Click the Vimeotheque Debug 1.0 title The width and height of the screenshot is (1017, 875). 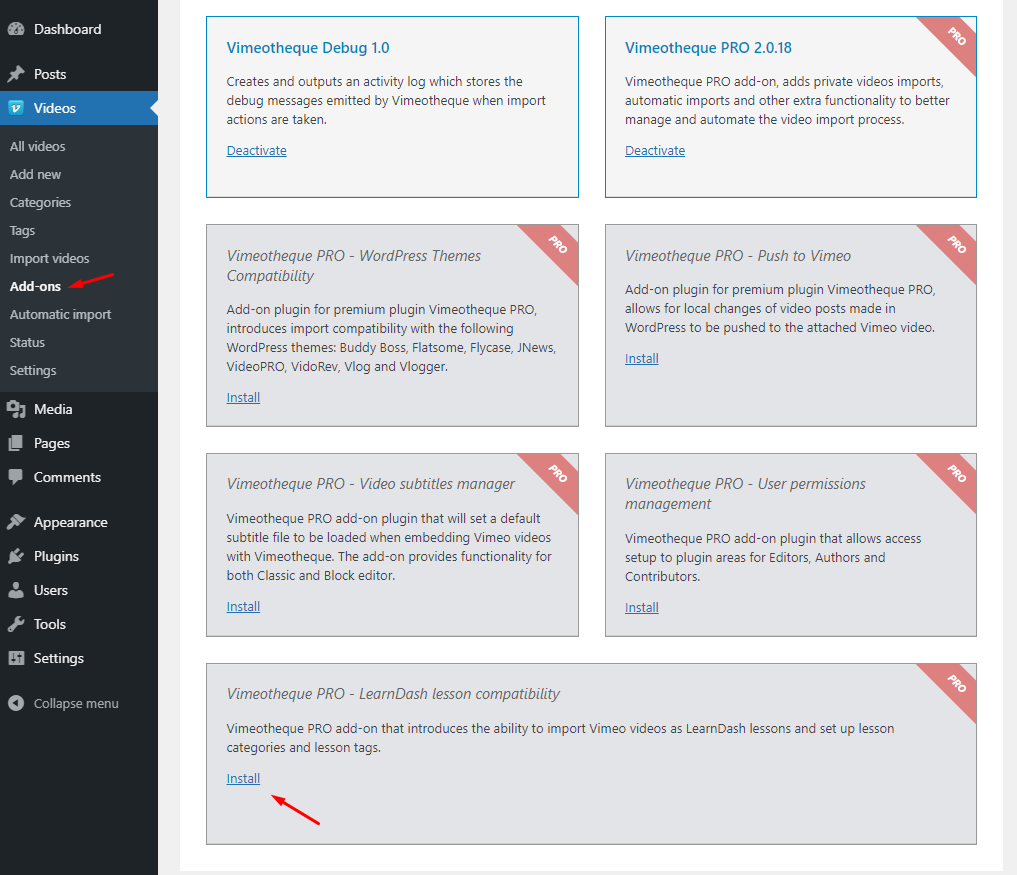[x=307, y=47]
